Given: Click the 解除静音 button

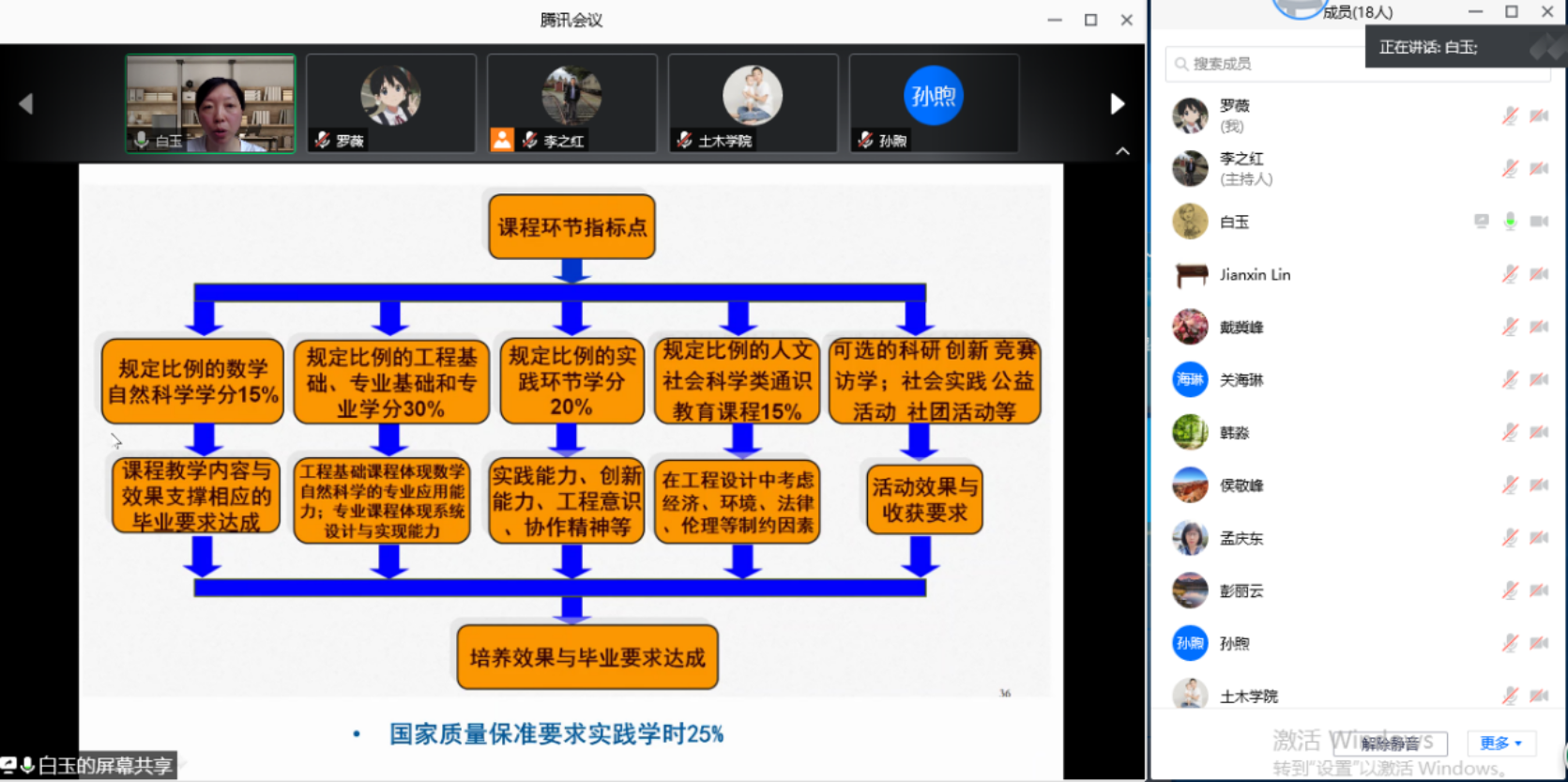Looking at the screenshot, I should tap(1403, 744).
